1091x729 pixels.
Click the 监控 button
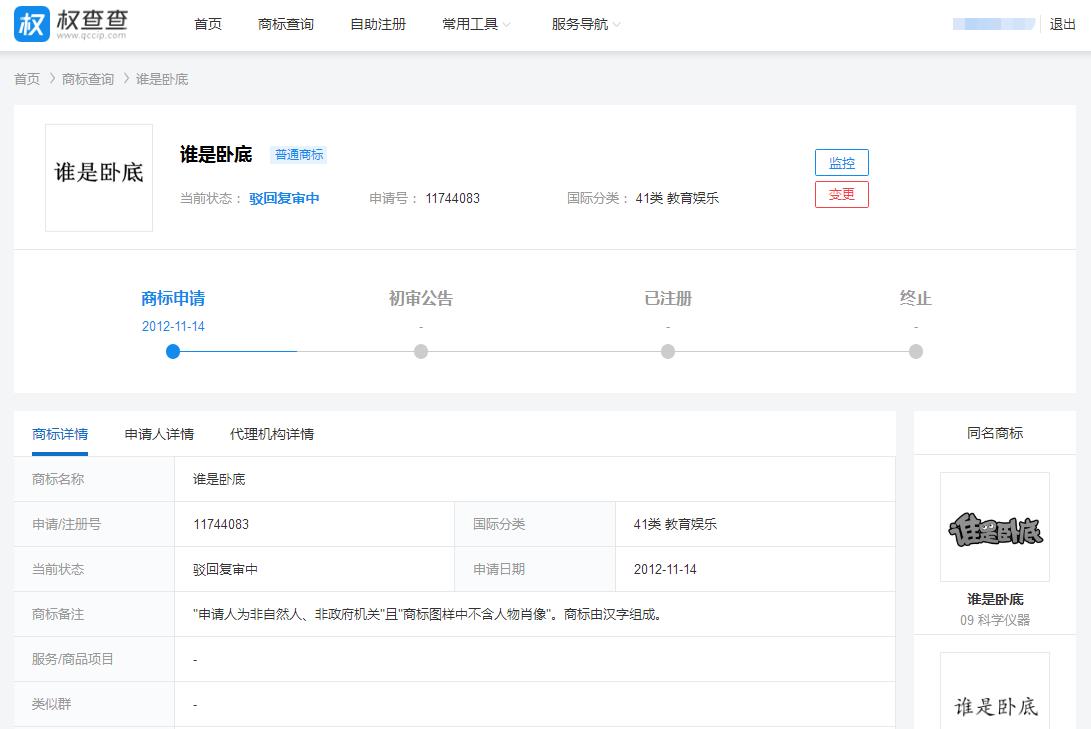pyautogui.click(x=841, y=162)
